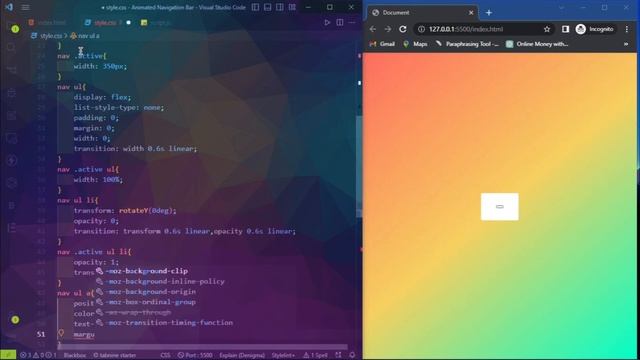Image resolution: width=640 pixels, height=360 pixels.
Task: Switch to the style.css editor tab
Action: pos(105,22)
